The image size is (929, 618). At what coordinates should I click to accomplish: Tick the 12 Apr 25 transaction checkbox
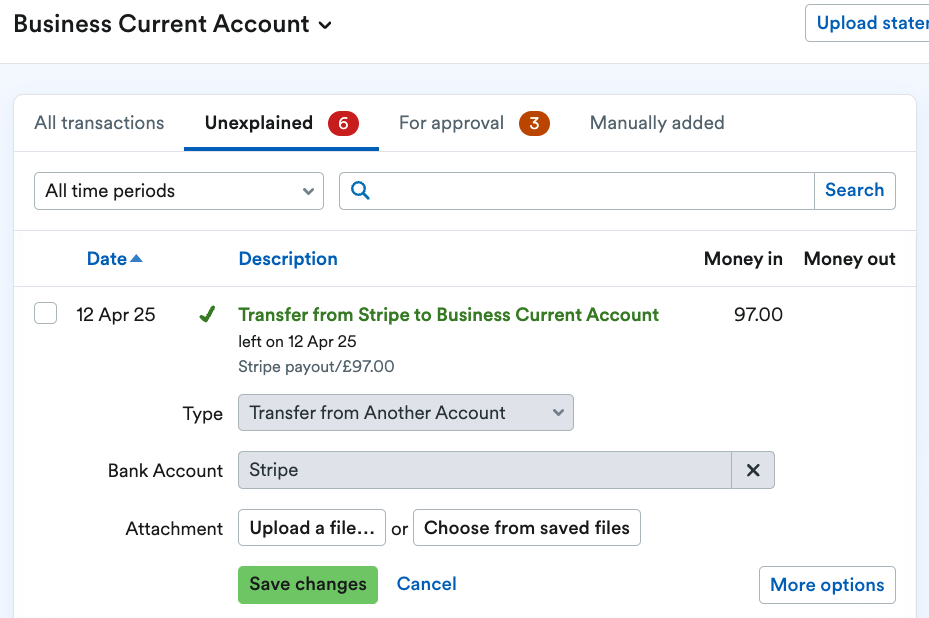[46, 313]
